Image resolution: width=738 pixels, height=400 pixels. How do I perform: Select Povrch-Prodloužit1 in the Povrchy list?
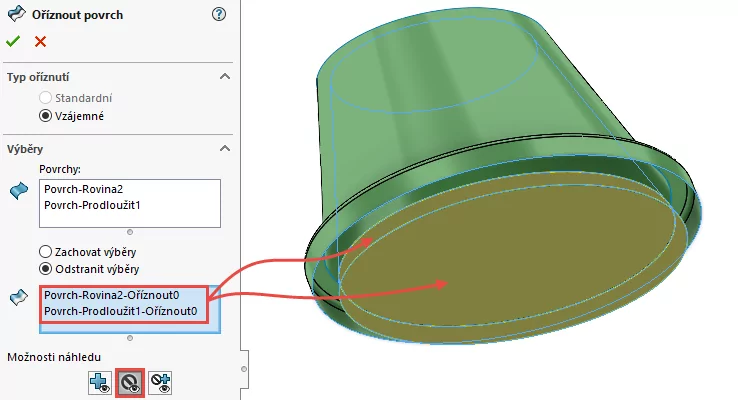pyautogui.click(x=90, y=205)
